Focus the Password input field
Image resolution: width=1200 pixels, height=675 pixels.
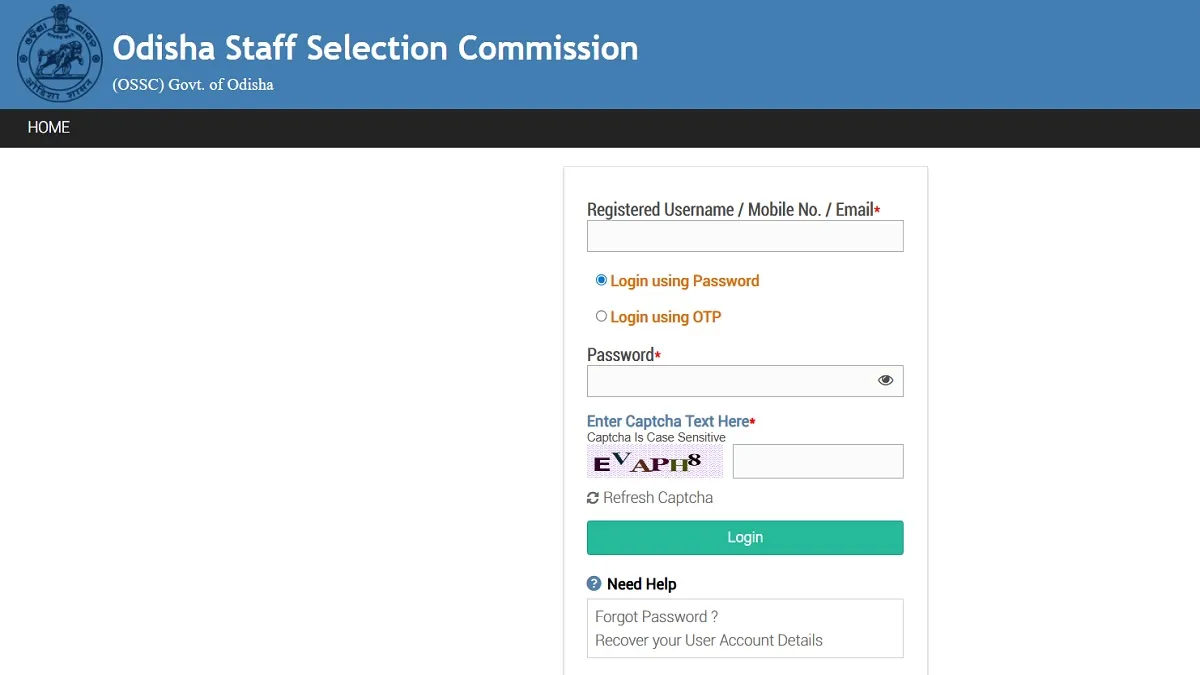click(x=745, y=381)
